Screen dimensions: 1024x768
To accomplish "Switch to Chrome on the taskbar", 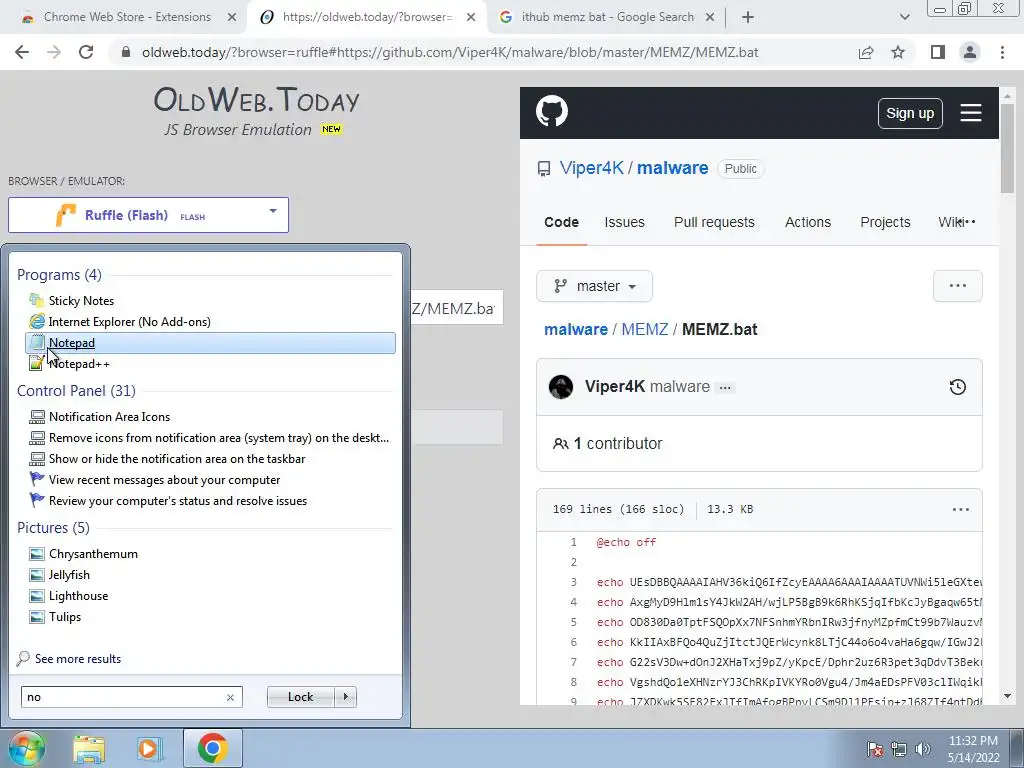I will [x=212, y=748].
